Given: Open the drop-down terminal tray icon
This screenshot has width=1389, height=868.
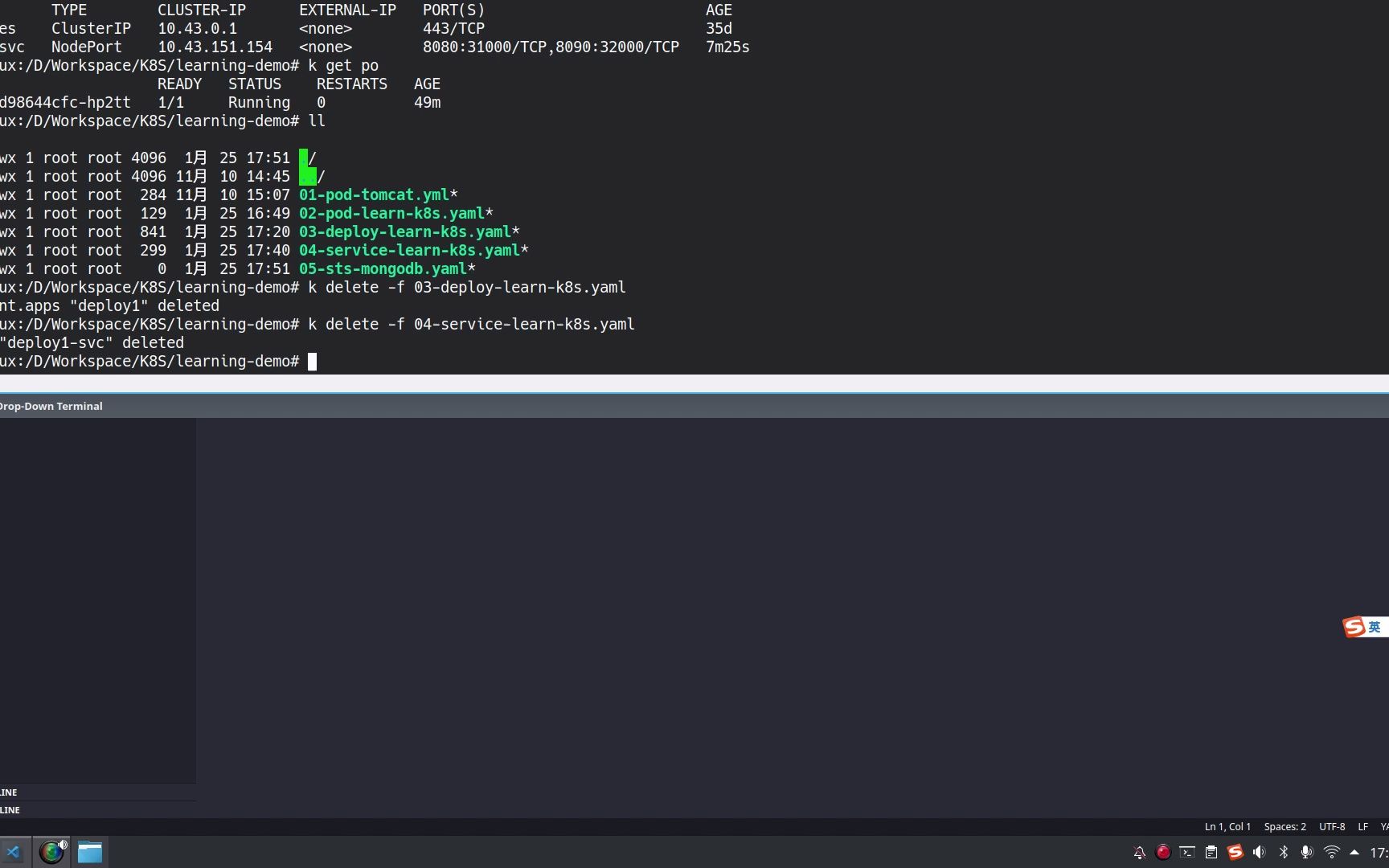Looking at the screenshot, I should pos(1187,852).
